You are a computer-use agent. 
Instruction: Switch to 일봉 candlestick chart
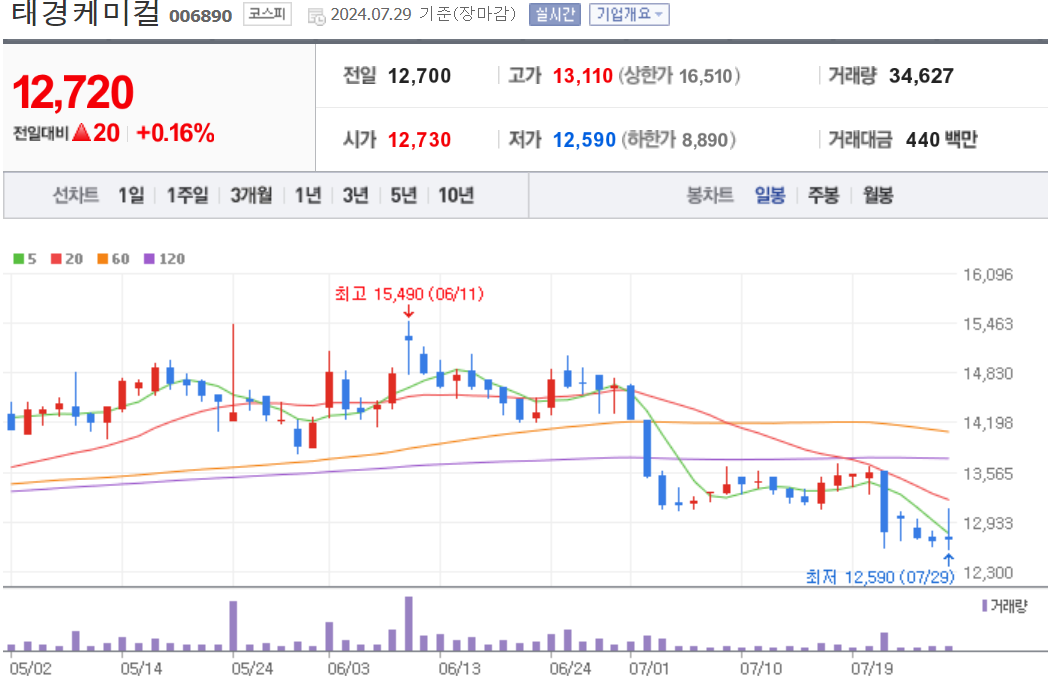(x=770, y=195)
